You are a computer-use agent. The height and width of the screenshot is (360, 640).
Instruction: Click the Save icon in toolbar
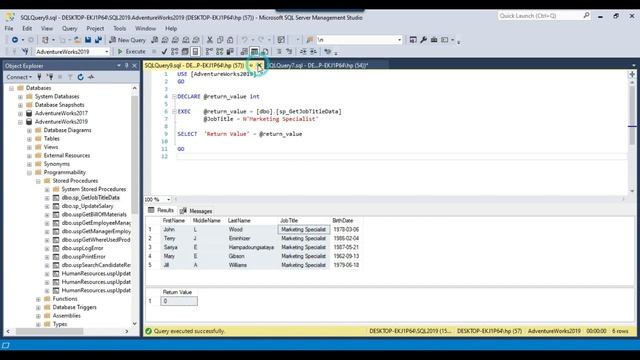coord(88,40)
